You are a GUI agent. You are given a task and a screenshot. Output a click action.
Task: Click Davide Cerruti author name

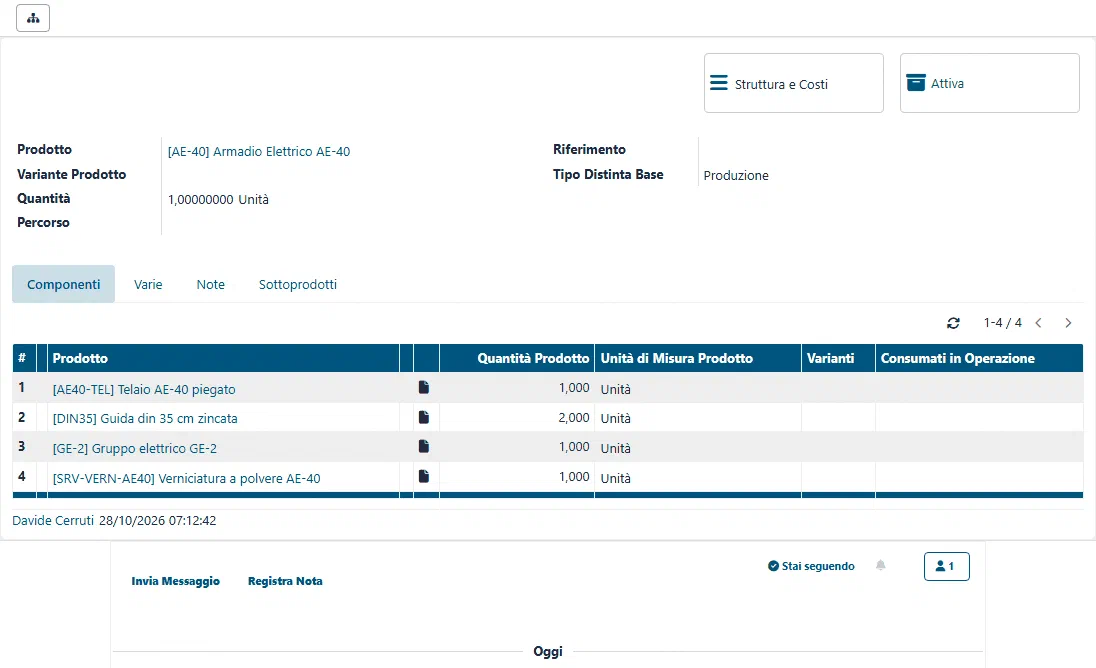pyautogui.click(x=53, y=521)
